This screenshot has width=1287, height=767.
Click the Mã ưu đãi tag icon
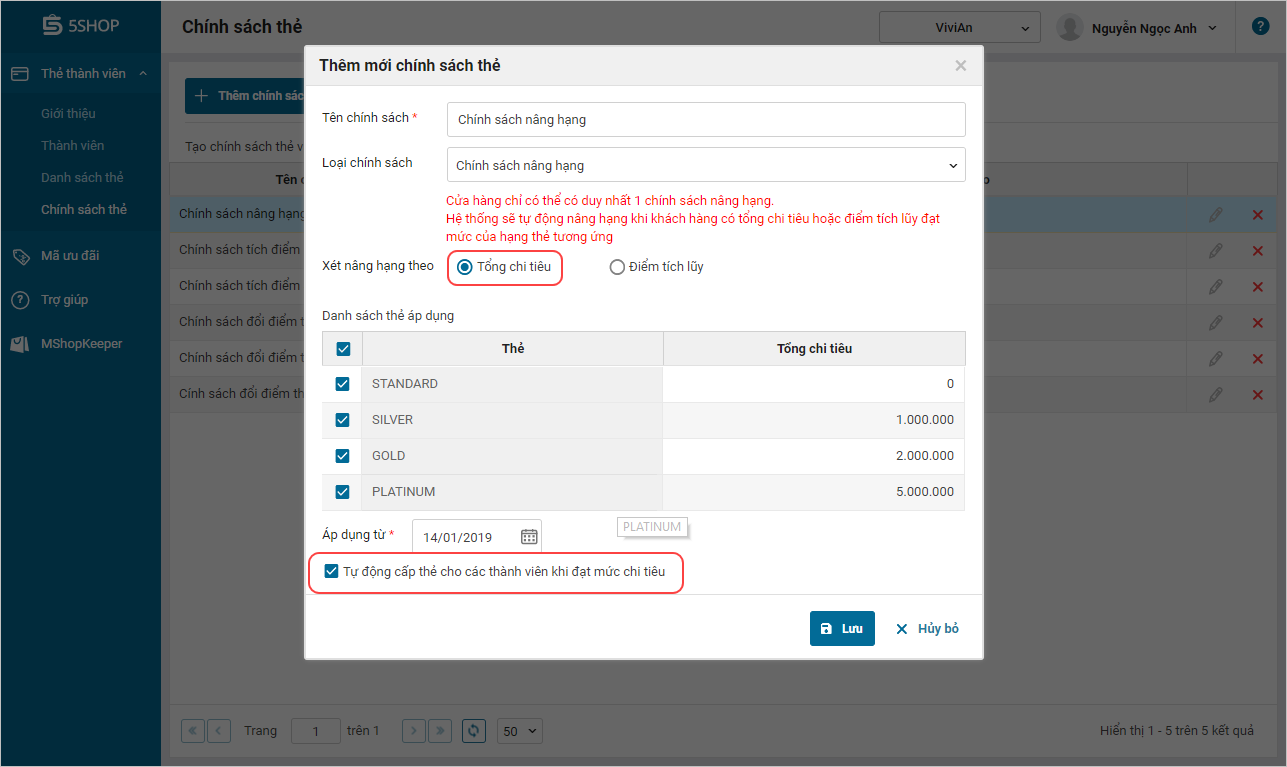pos(21,256)
